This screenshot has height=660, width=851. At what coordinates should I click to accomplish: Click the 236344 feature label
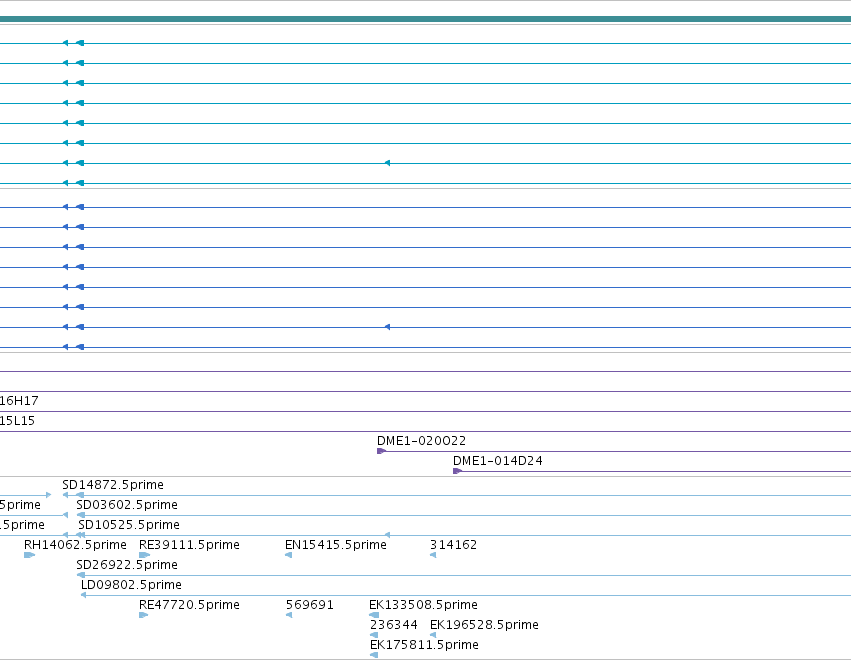[394, 625]
